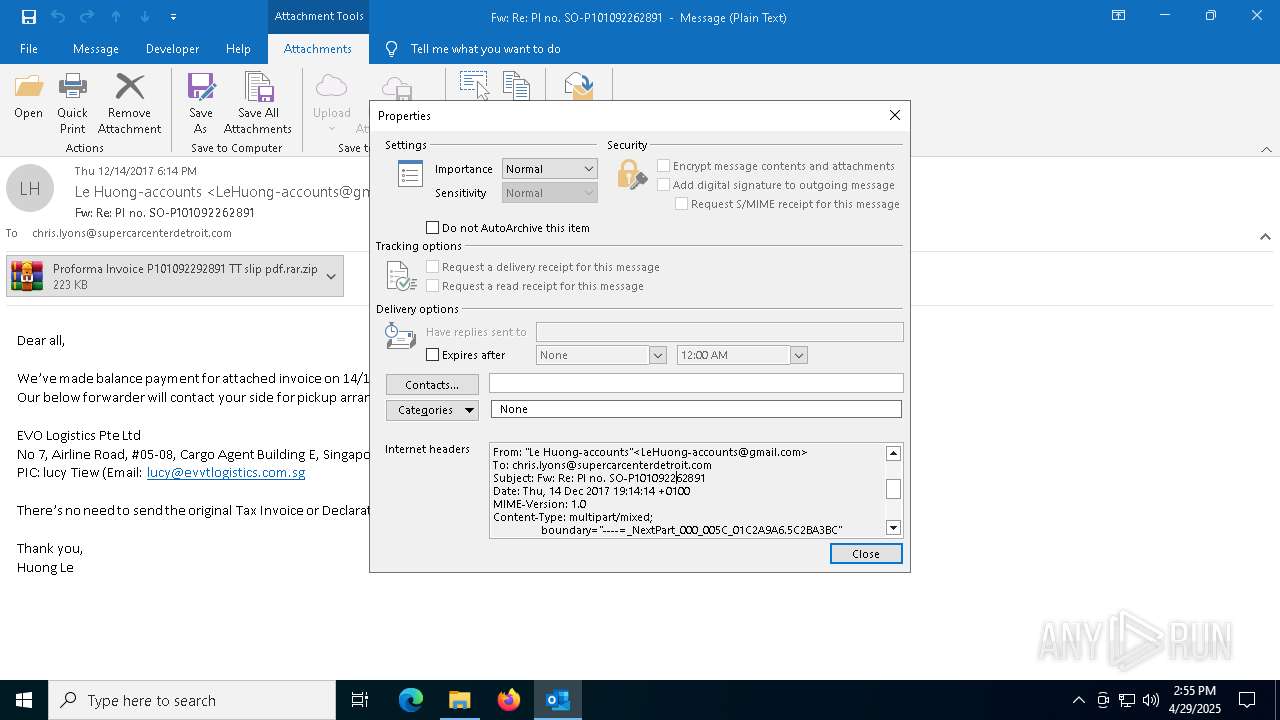The image size is (1280, 720).
Task: Click Save All Attachments
Action: click(258, 103)
